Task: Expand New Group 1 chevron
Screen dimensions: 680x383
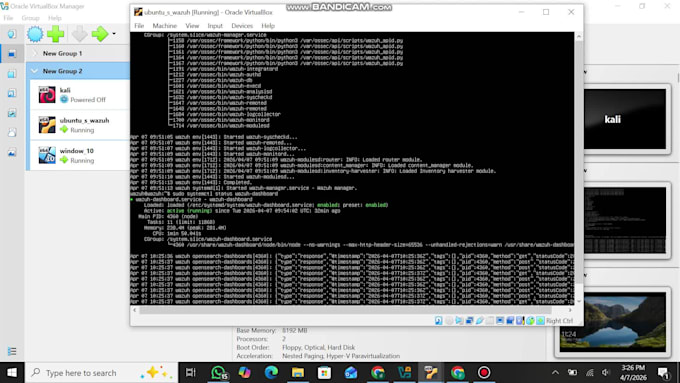Action: (x=35, y=53)
